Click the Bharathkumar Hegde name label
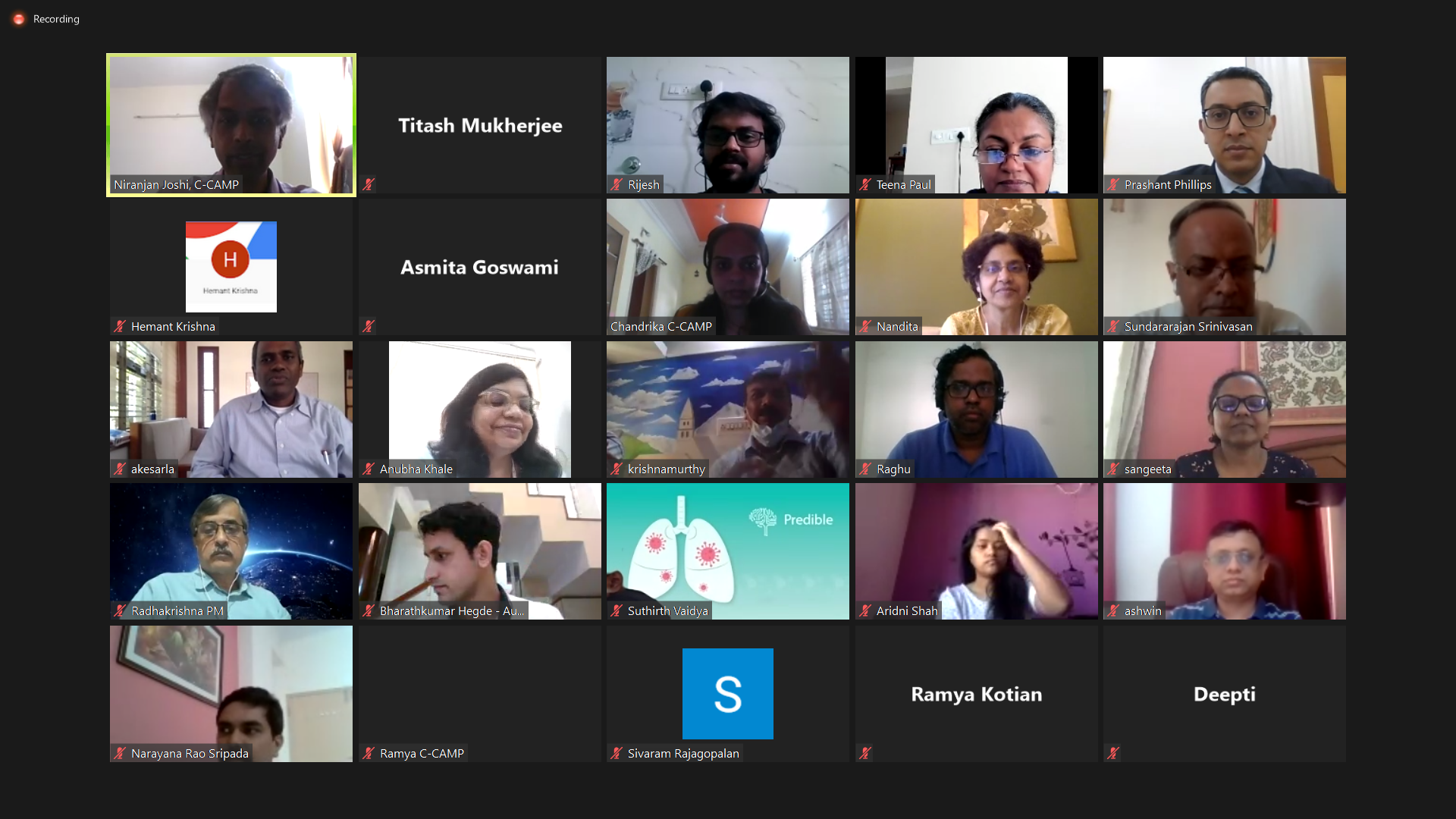This screenshot has height=819, width=1456. pos(452,610)
